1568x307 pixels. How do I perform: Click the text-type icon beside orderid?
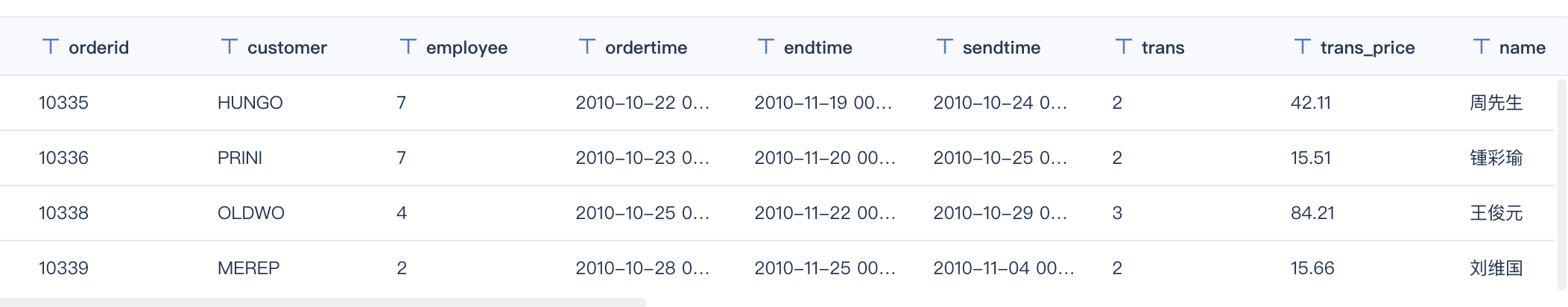click(x=51, y=47)
